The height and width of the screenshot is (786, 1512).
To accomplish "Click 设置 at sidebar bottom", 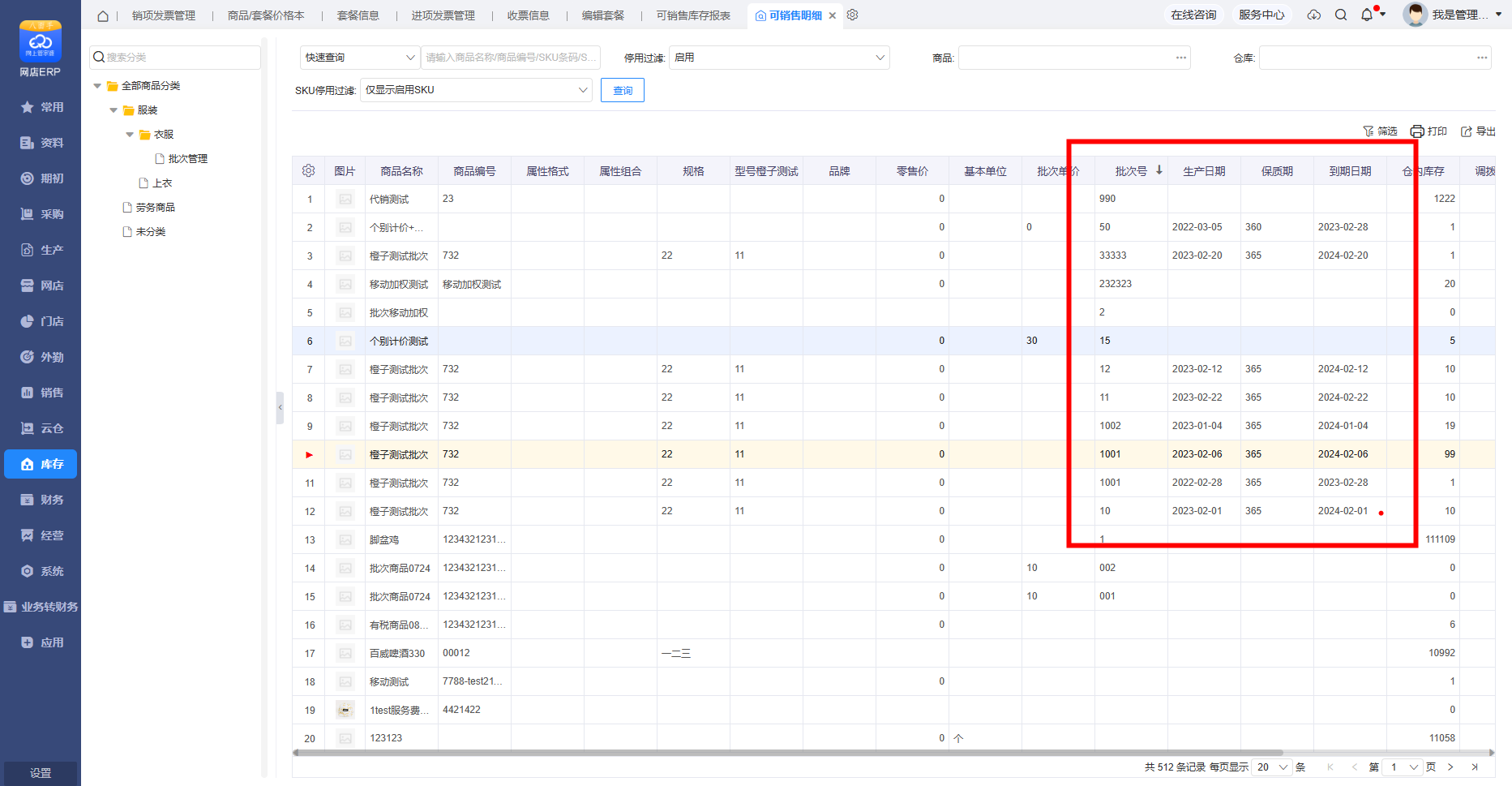I will coord(41,773).
